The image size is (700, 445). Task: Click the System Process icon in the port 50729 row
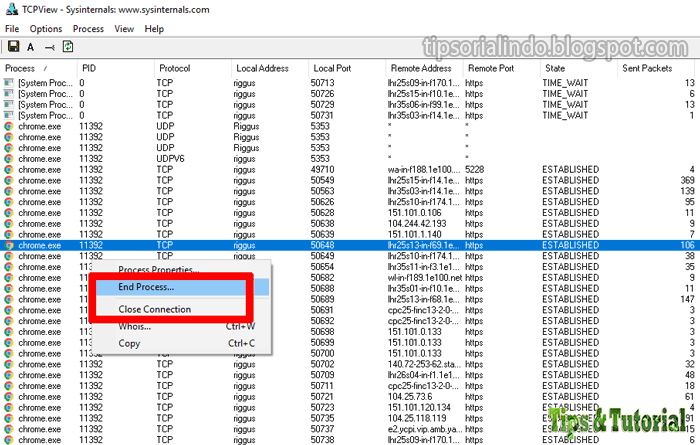pyautogui.click(x=8, y=104)
